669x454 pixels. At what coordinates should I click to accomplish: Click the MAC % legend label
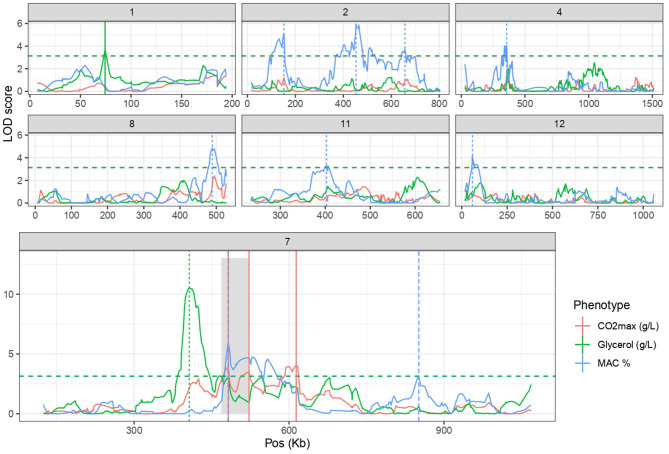[x=614, y=363]
